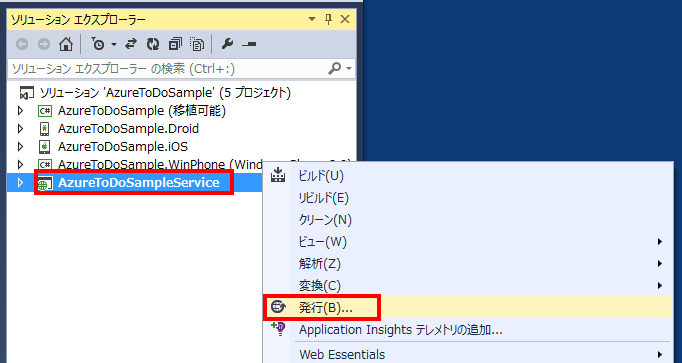
Task: Select AzureToDoSample.iOS project
Action: 123,147
